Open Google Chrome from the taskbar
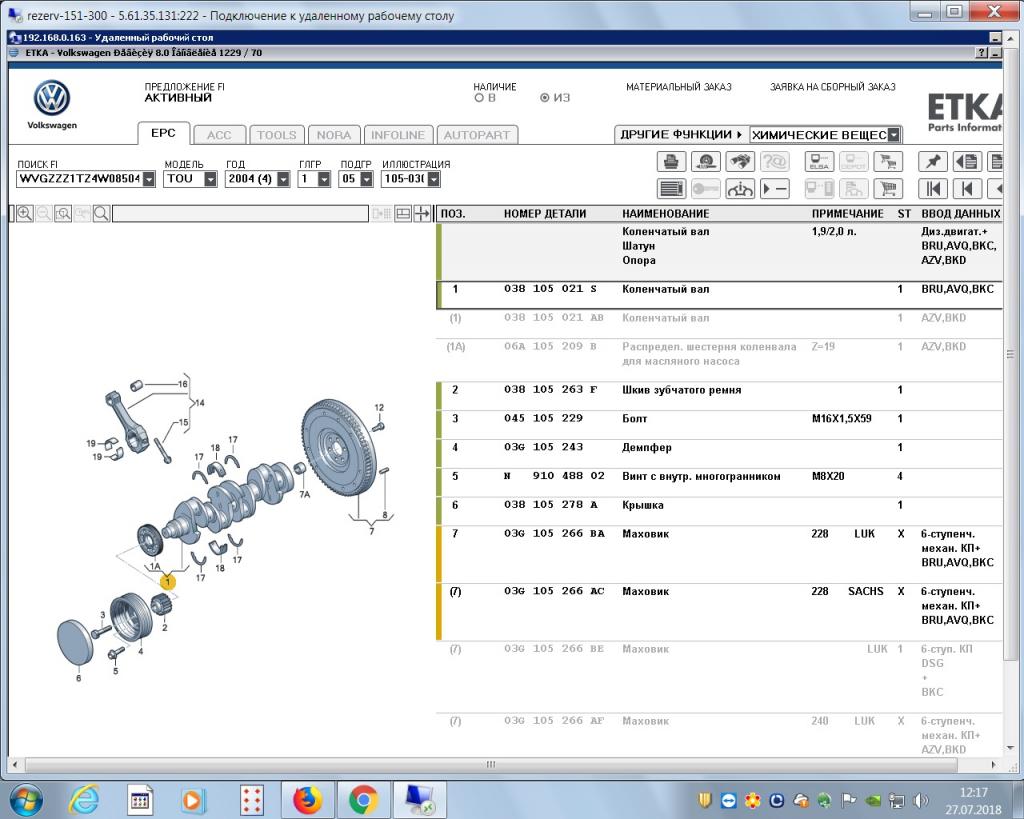This screenshot has width=1024, height=819. (x=362, y=800)
